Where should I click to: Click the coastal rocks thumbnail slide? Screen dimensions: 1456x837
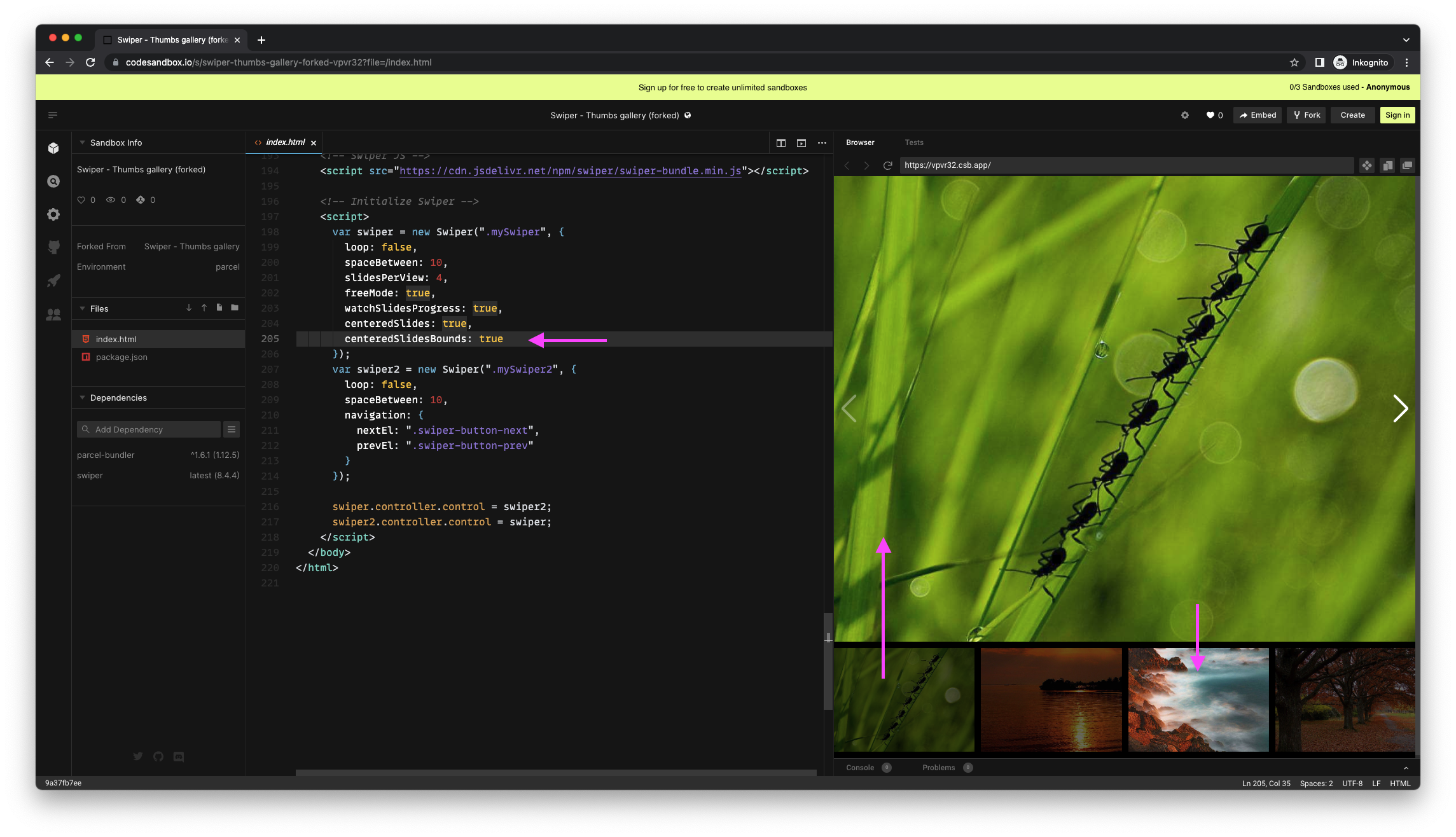pos(1198,700)
